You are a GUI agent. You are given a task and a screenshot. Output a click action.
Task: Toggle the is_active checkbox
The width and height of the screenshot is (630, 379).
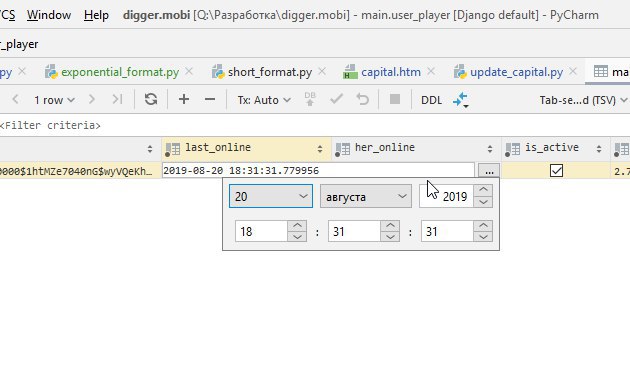pyautogui.click(x=556, y=170)
